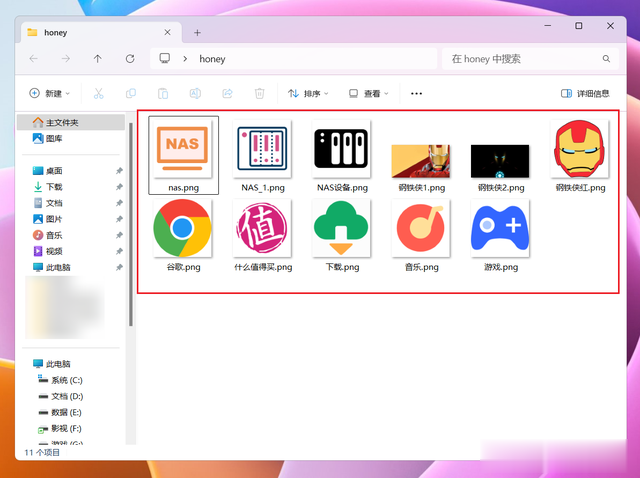
Task: Click pin icon next to 音乐
Action: pos(119,235)
